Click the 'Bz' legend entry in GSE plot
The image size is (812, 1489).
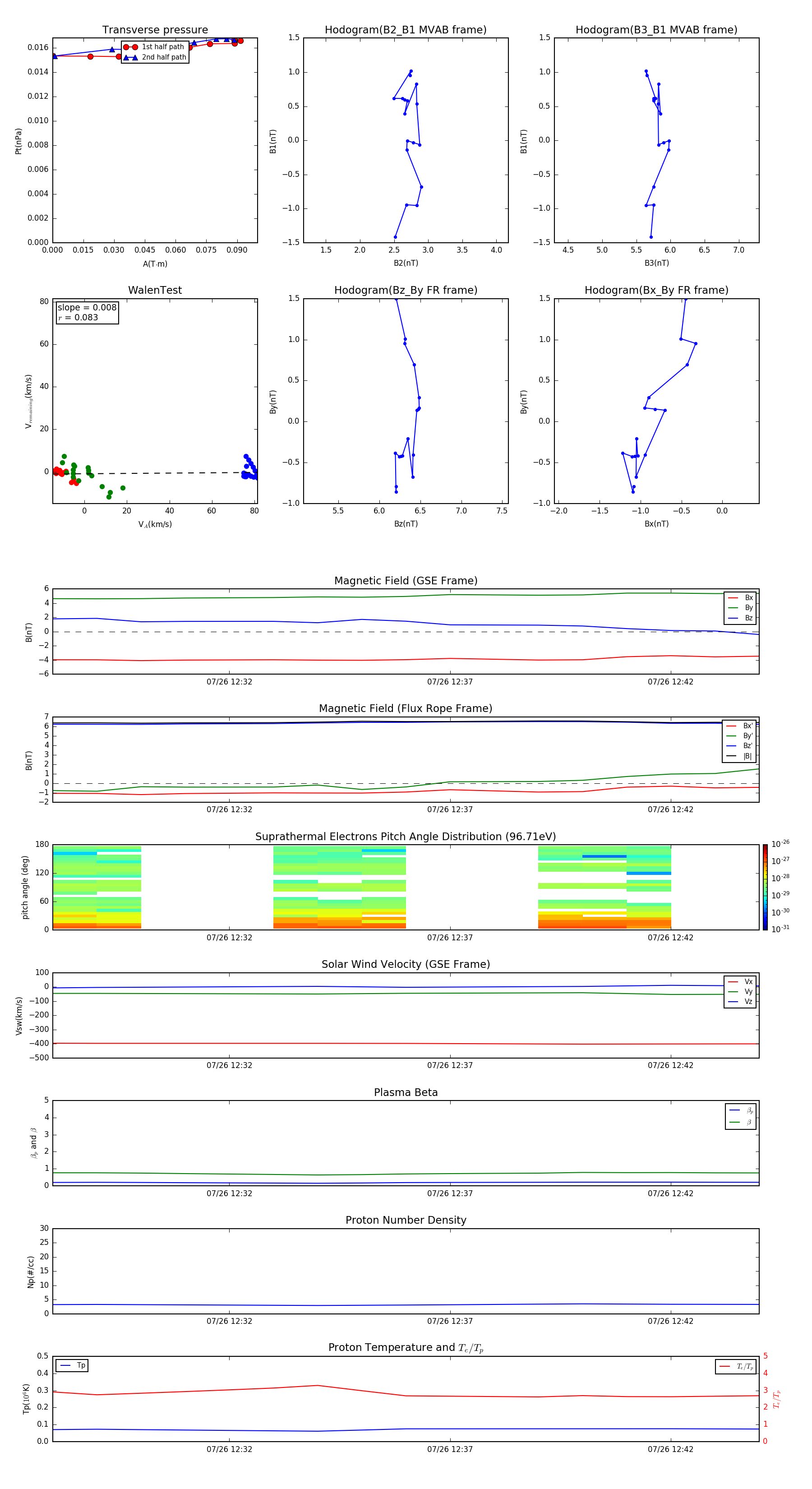[740, 618]
